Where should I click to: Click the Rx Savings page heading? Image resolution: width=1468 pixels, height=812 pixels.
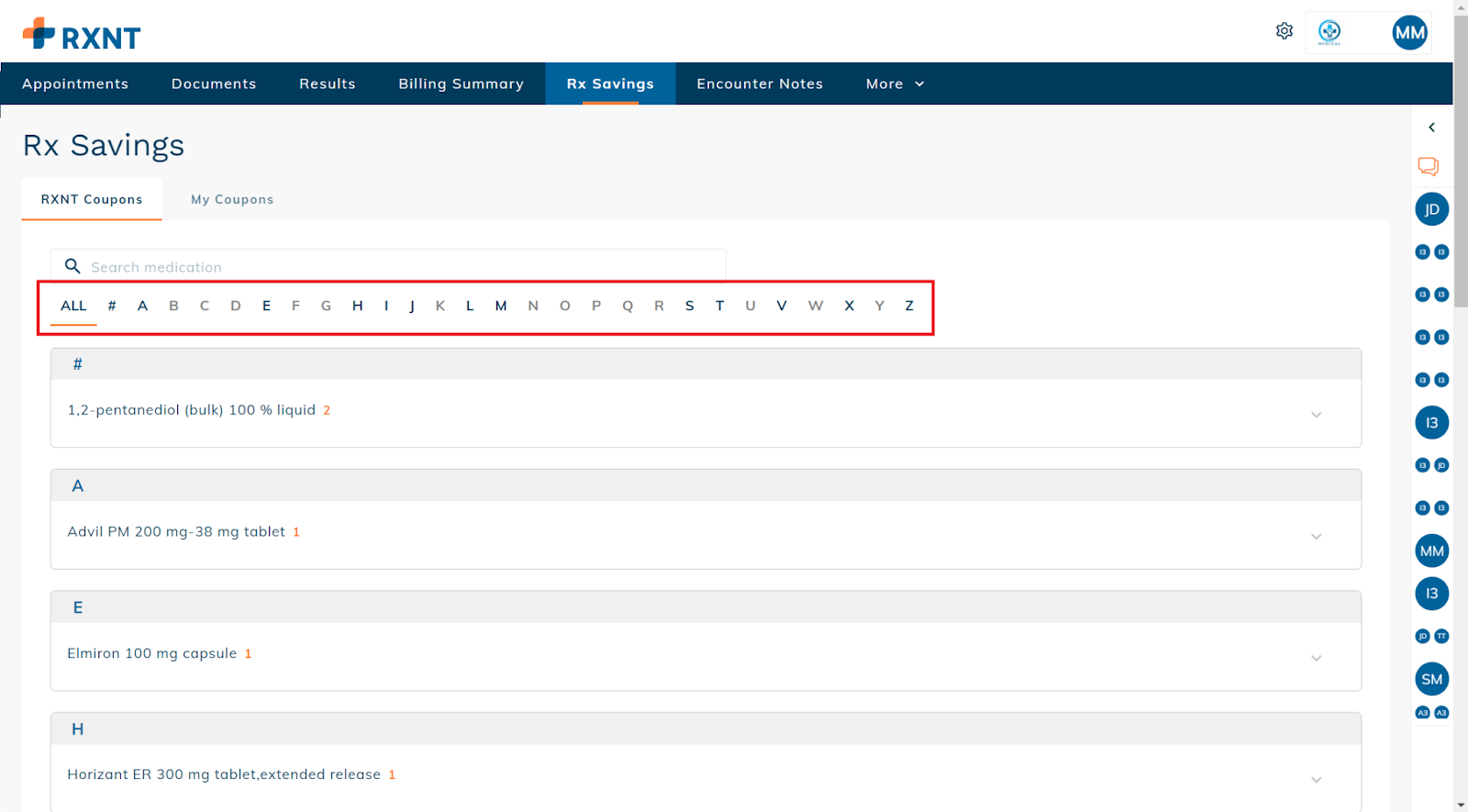point(104,146)
